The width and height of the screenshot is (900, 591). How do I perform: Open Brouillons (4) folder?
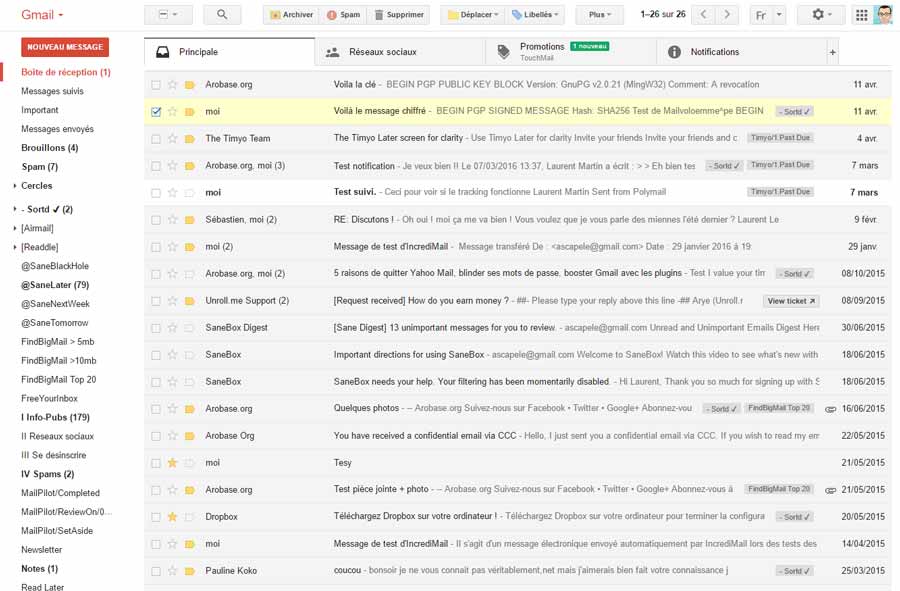click(x=49, y=148)
